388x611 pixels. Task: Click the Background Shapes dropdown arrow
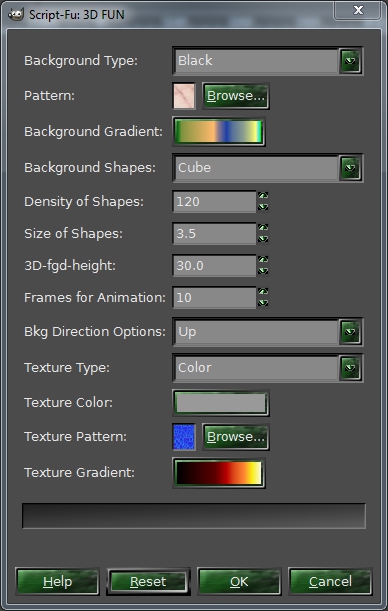350,168
